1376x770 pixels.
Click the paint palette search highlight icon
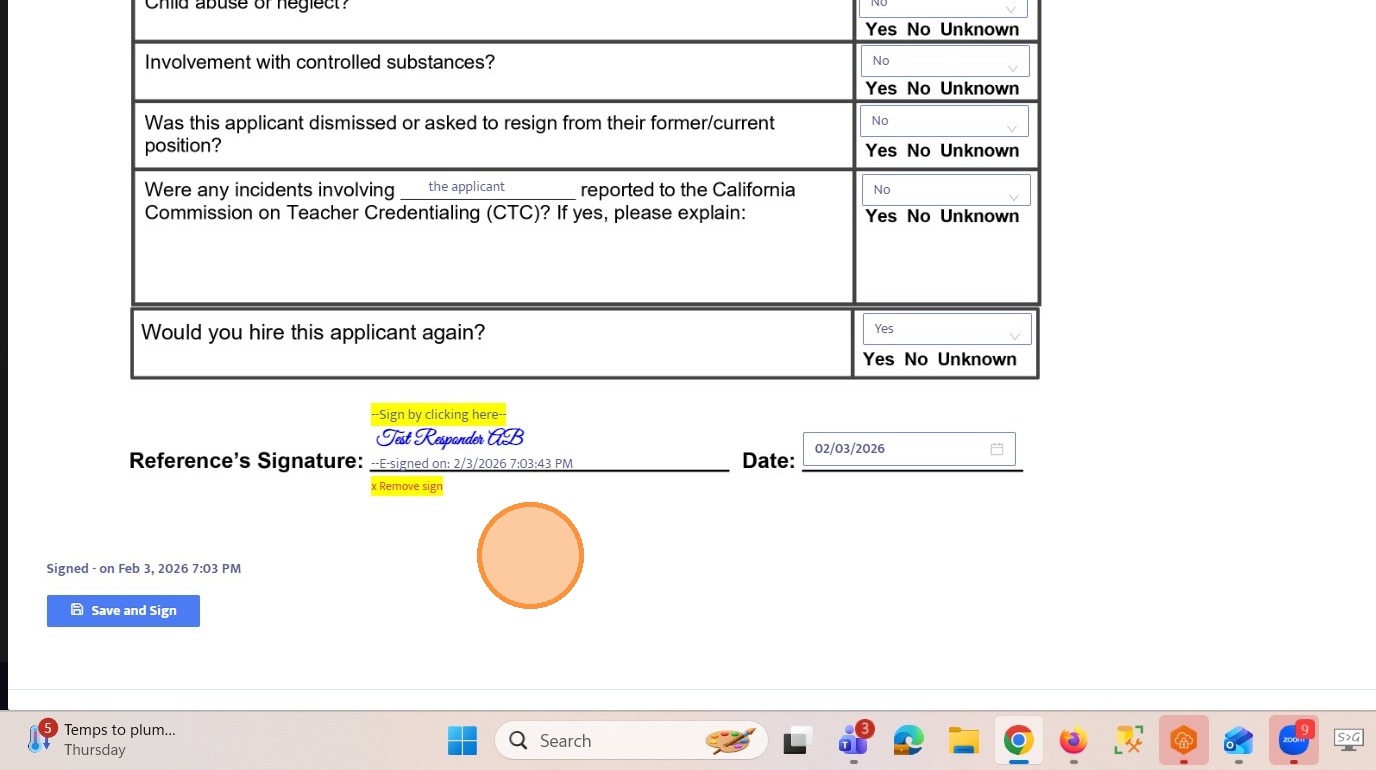click(730, 741)
